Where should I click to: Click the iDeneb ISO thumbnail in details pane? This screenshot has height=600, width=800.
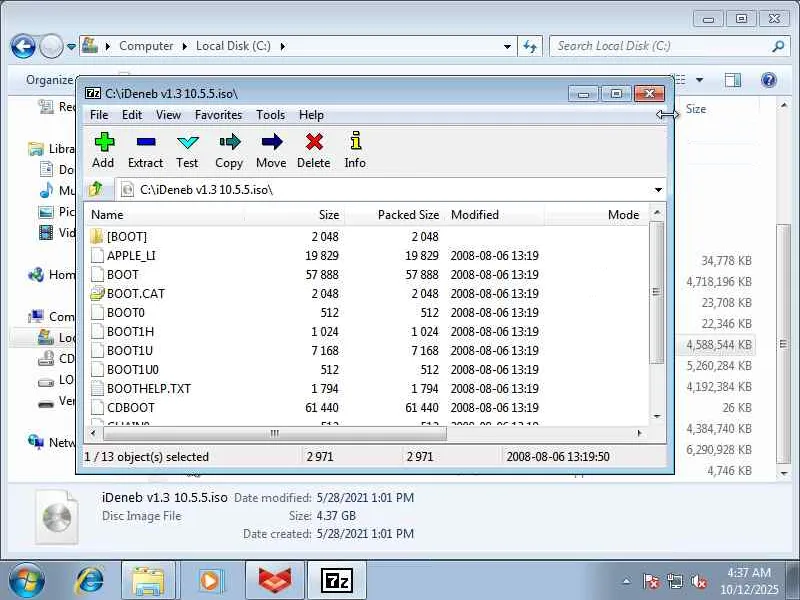tap(57, 516)
